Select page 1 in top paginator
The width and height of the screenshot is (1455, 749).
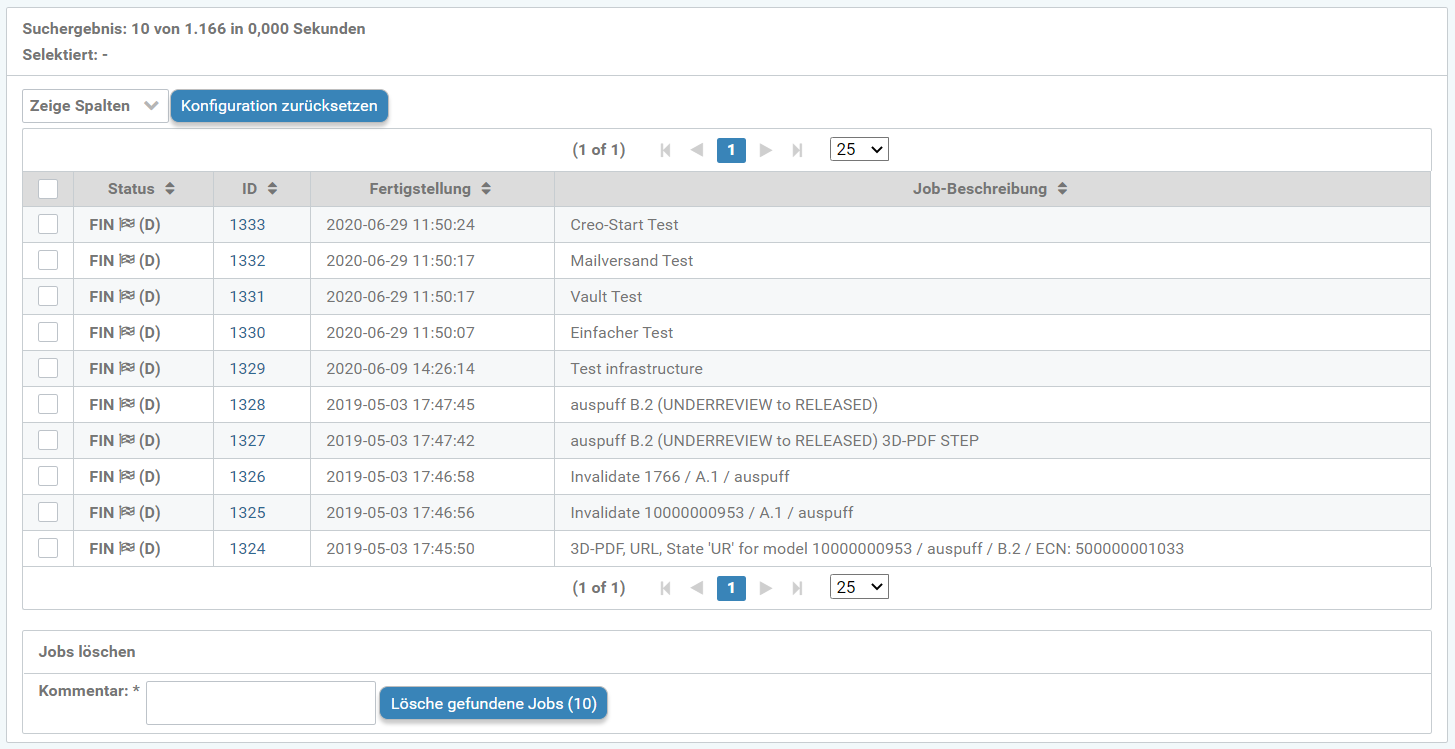[731, 150]
